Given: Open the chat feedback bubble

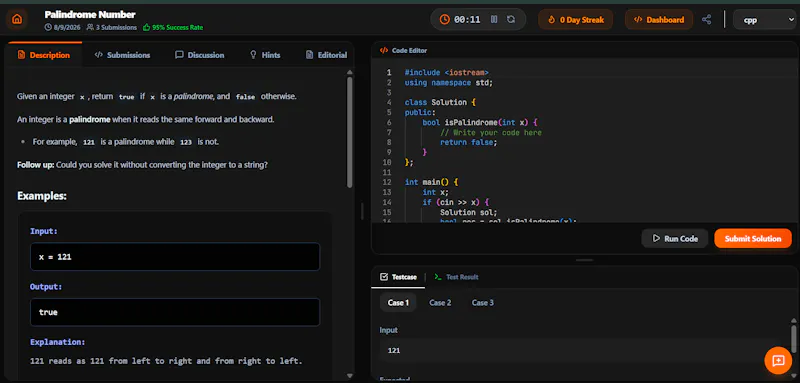Looking at the screenshot, I should (x=778, y=361).
